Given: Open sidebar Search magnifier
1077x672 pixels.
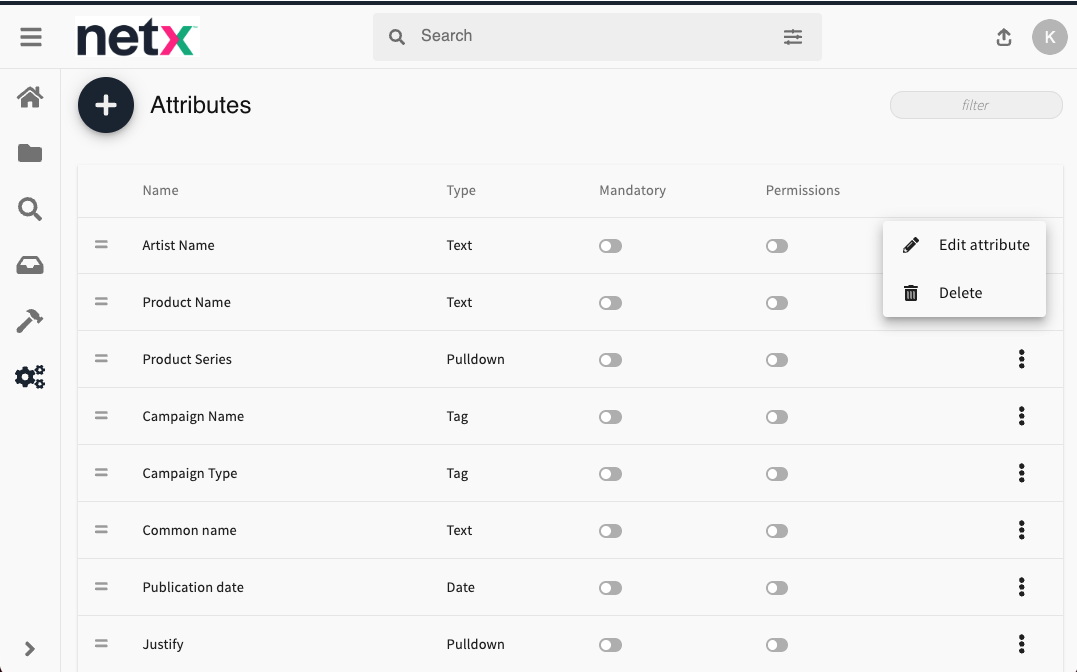Looking at the screenshot, I should 30,209.
